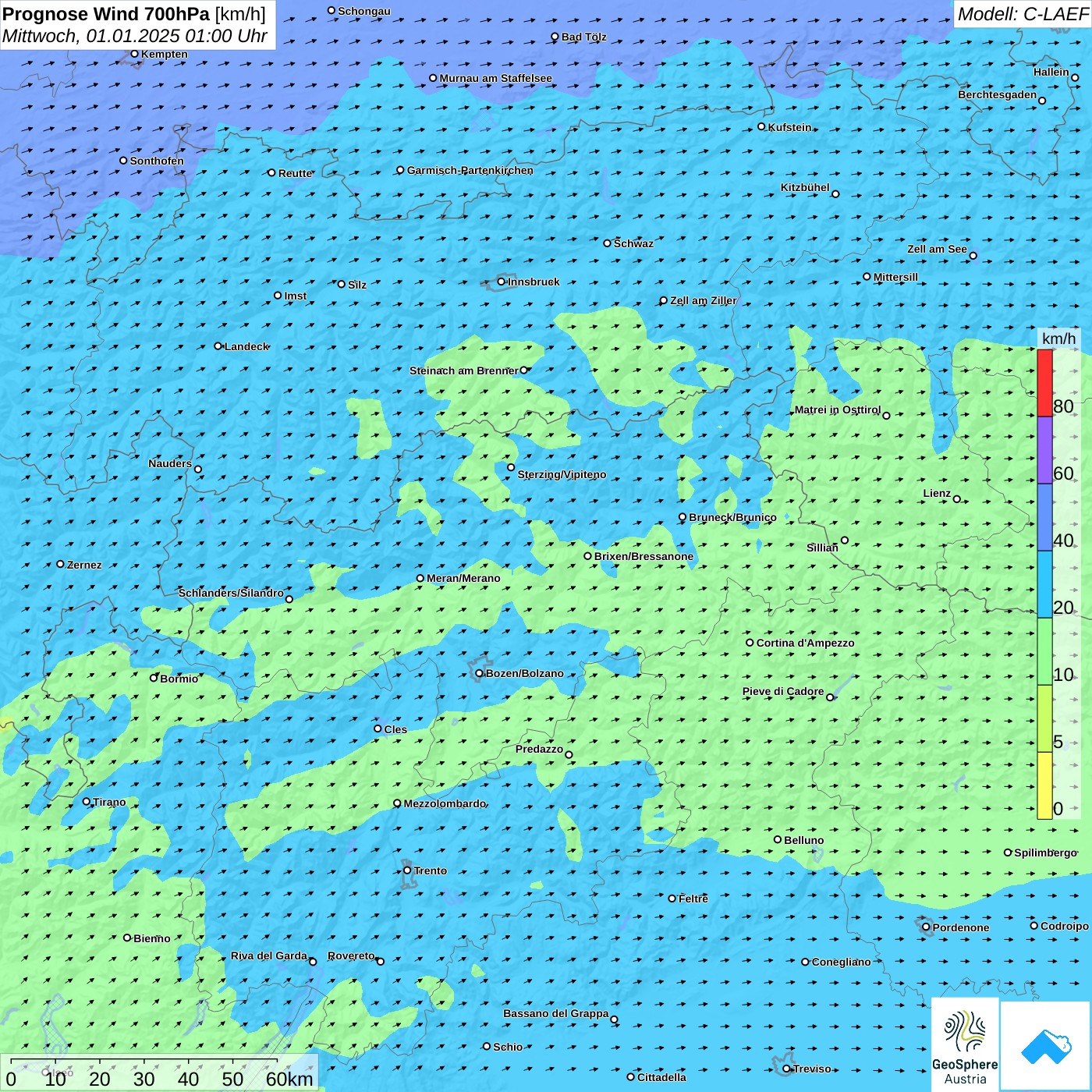The width and height of the screenshot is (1092, 1092).
Task: Click the Schwaz city label
Action: pos(633,243)
